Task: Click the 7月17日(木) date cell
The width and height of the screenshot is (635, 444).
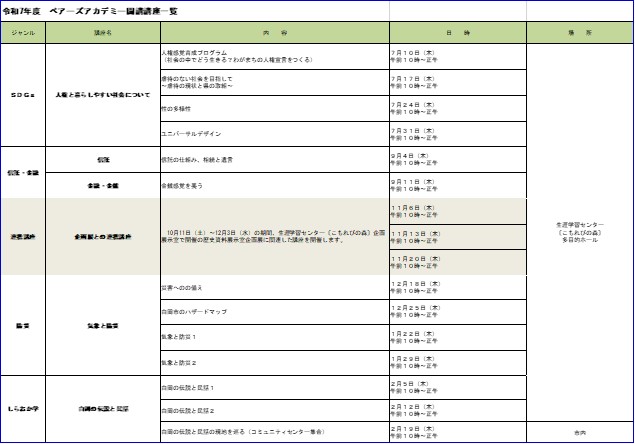Action: (x=458, y=82)
